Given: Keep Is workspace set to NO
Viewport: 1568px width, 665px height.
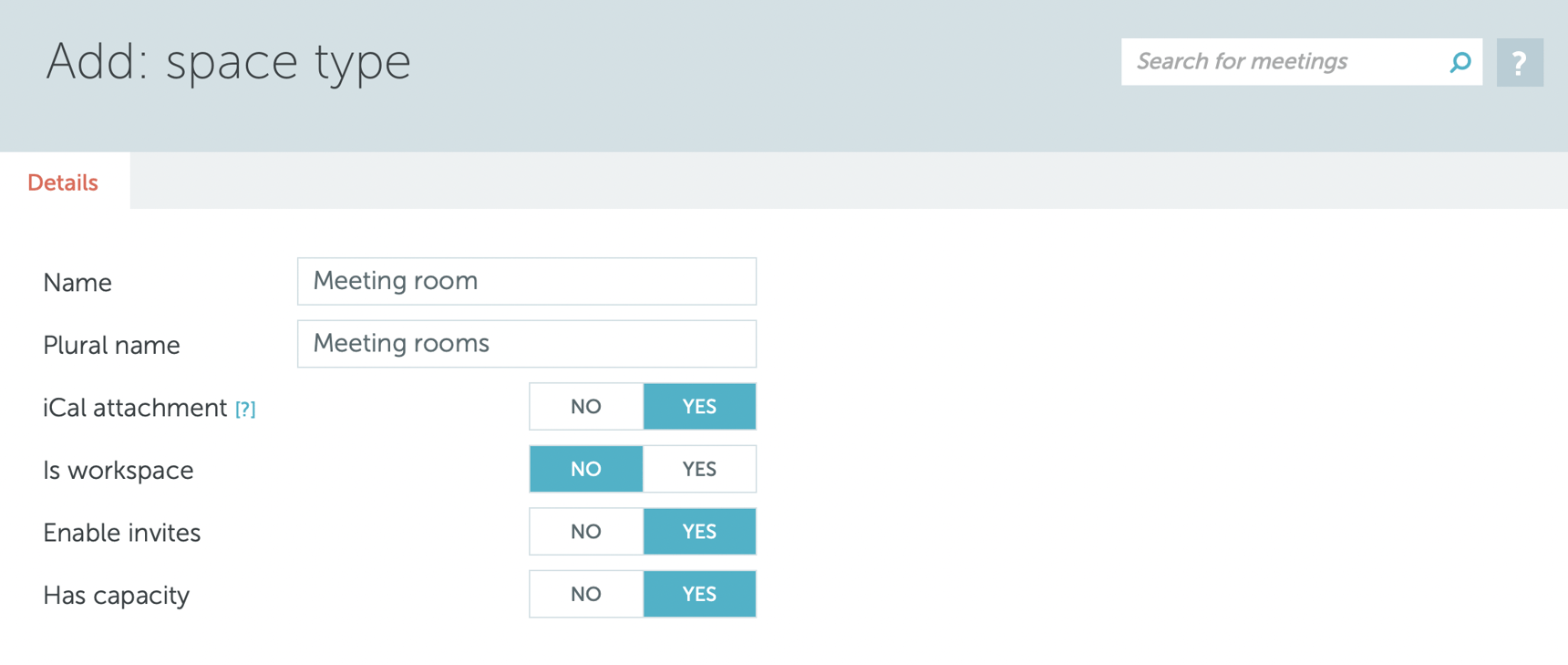Looking at the screenshot, I should coord(586,468).
